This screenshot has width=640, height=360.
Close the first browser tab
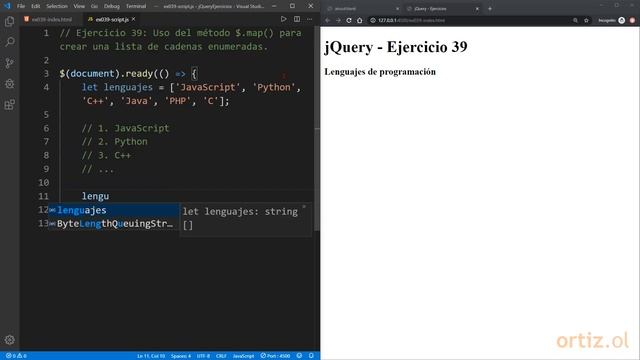click(398, 9)
